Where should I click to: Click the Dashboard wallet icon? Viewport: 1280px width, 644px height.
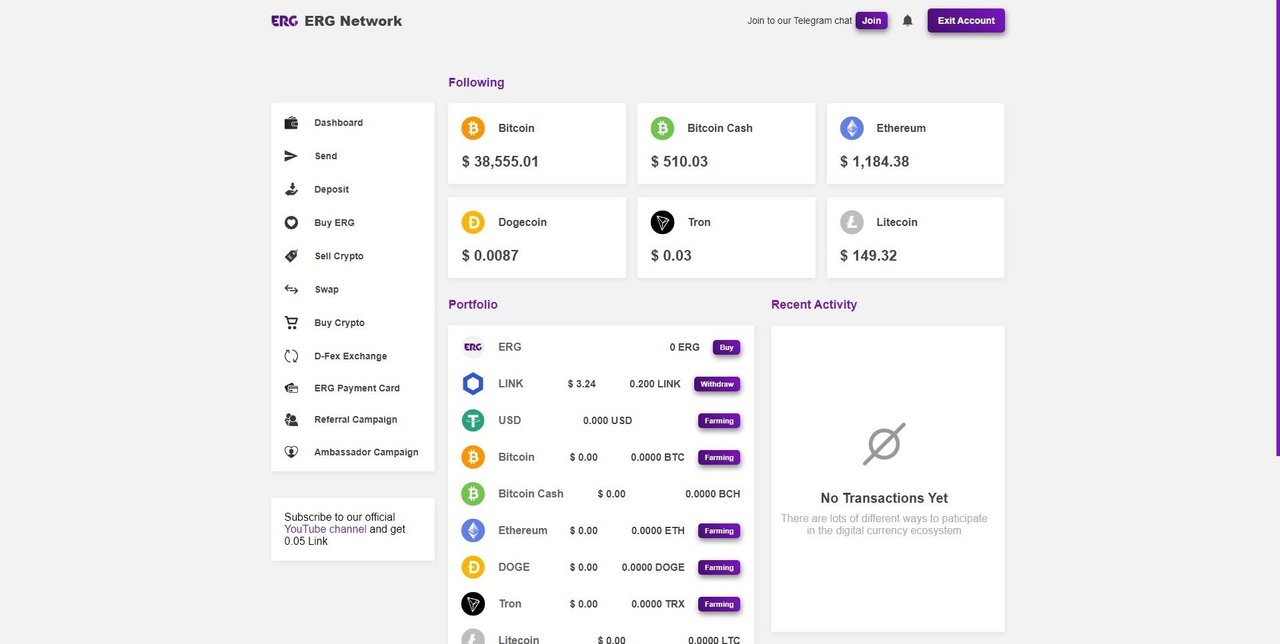[291, 123]
